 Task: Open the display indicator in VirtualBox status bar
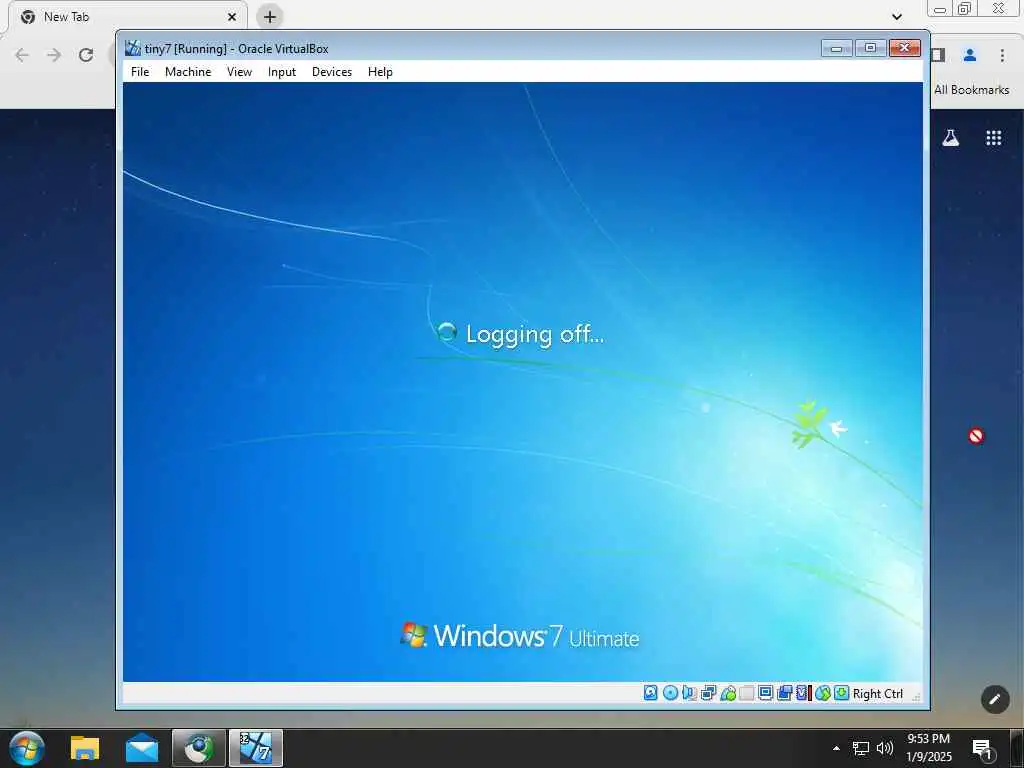tap(765, 693)
